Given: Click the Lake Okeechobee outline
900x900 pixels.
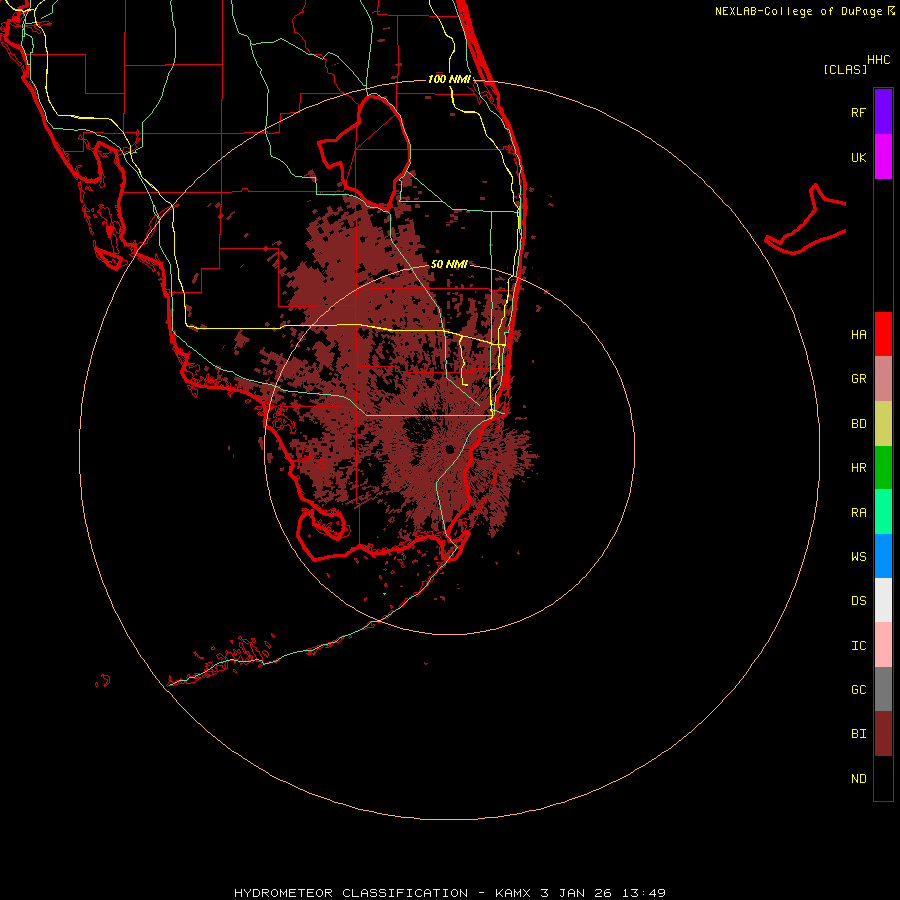Looking at the screenshot, I should pos(366,152).
